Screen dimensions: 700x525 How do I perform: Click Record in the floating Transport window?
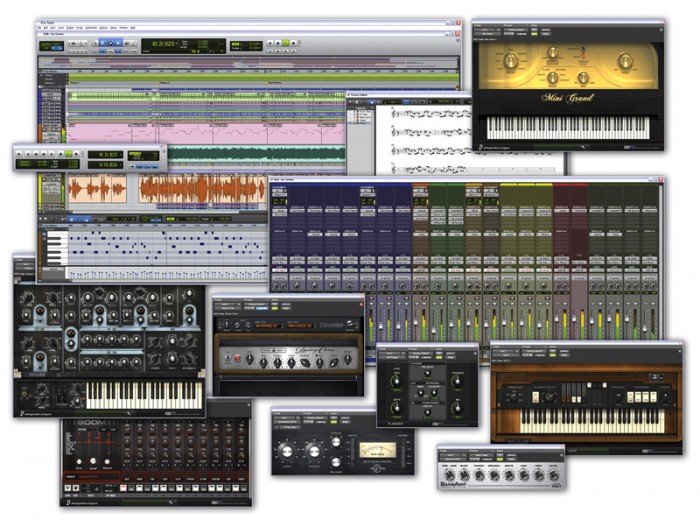tap(77, 154)
